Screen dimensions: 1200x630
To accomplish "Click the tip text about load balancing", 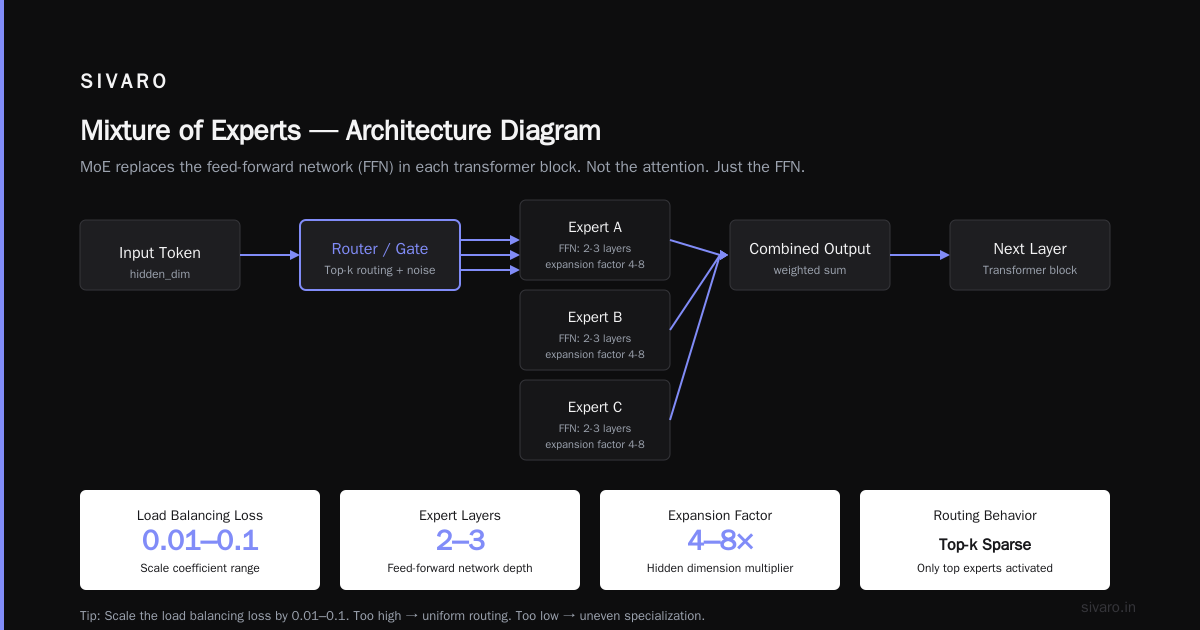I will 392,616.
